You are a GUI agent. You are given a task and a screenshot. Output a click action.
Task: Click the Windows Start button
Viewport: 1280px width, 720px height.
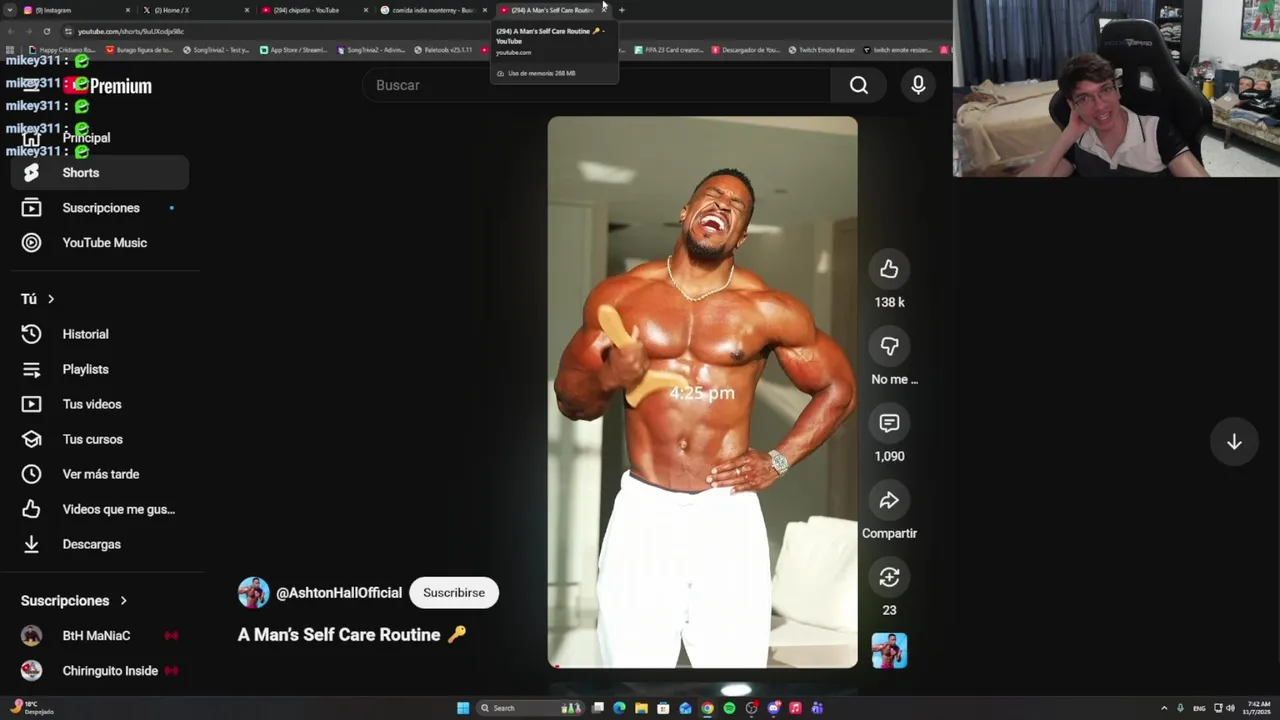(x=463, y=708)
